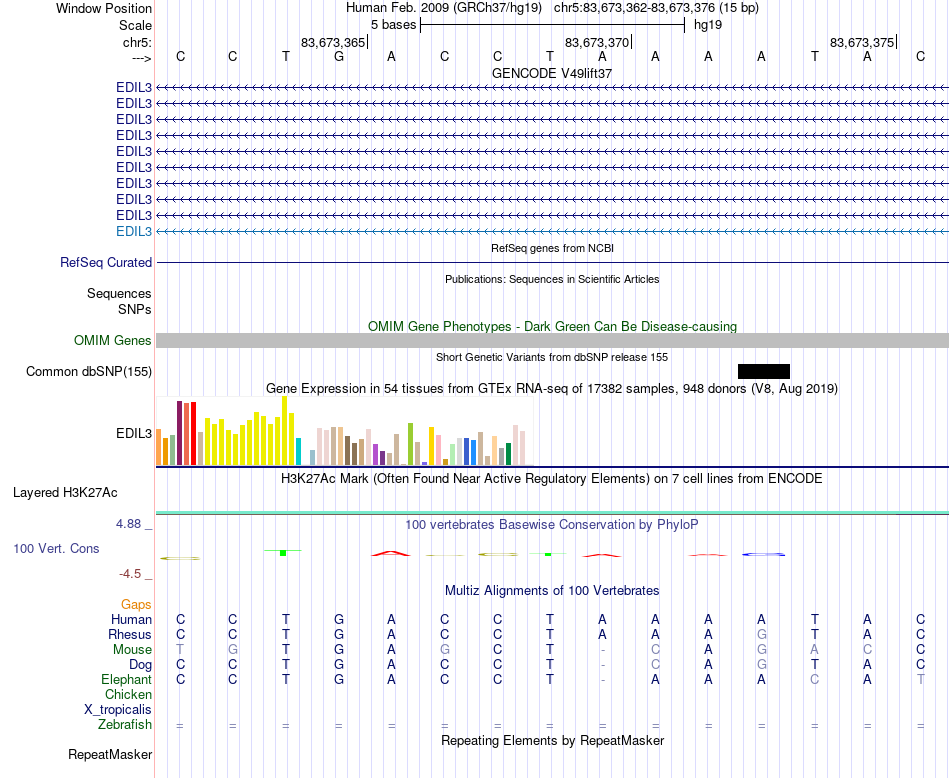The image size is (950, 778).
Task: Click Repeating Elements by RepeatMasker title
Action: click(552, 740)
